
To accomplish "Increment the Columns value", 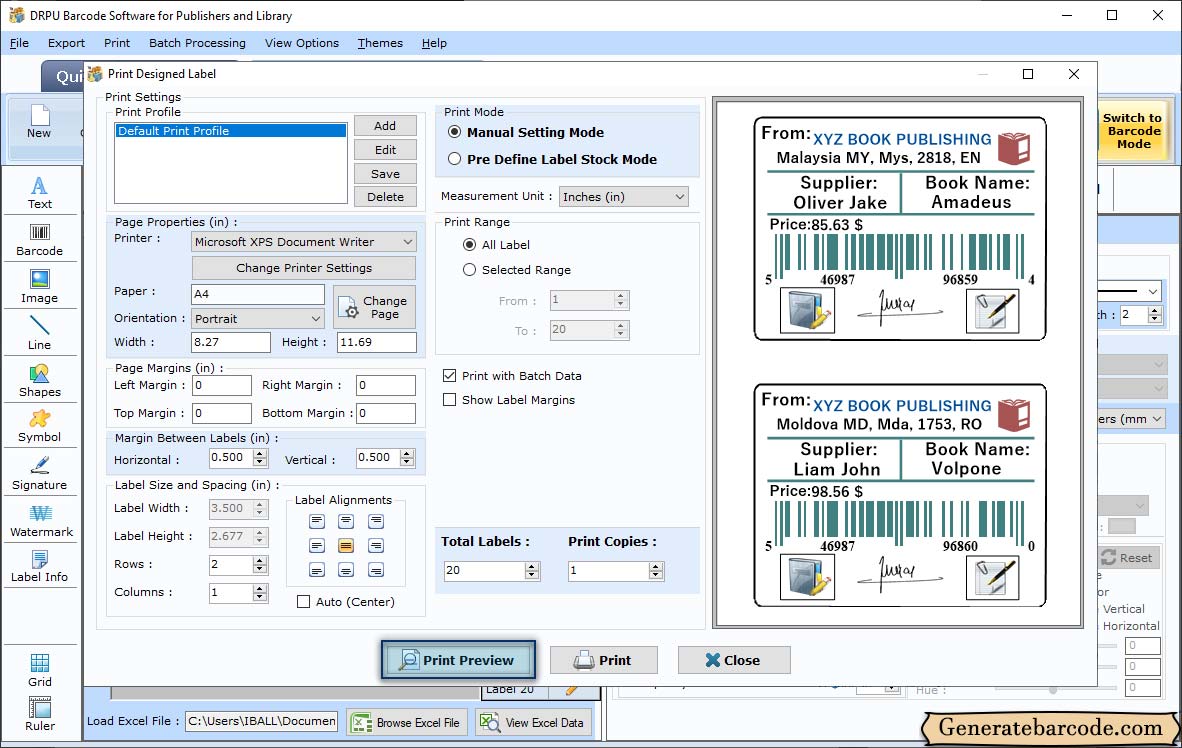I will (x=260, y=588).
